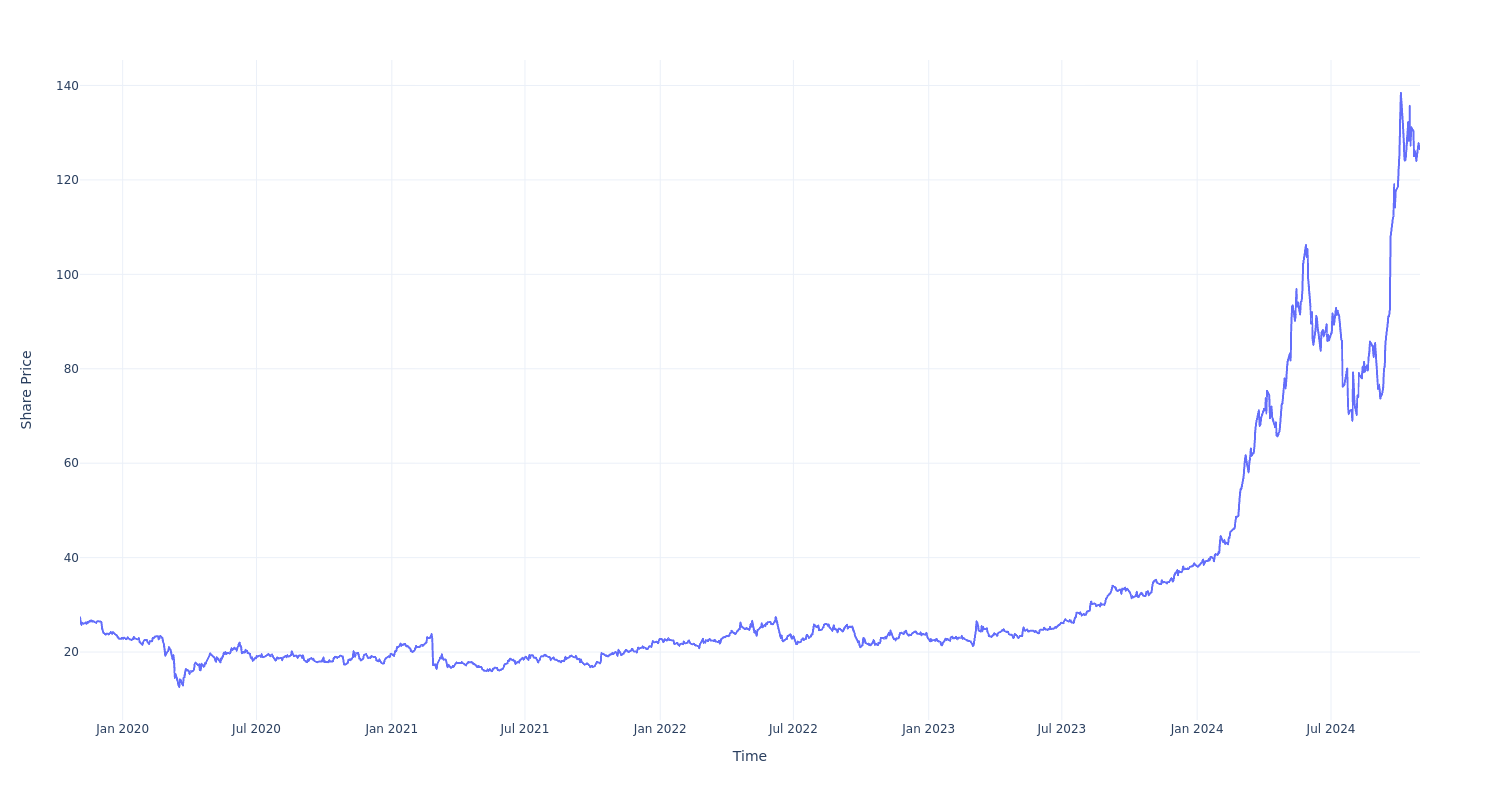Click the y-axis value 80
1500x800 pixels.
71,369
